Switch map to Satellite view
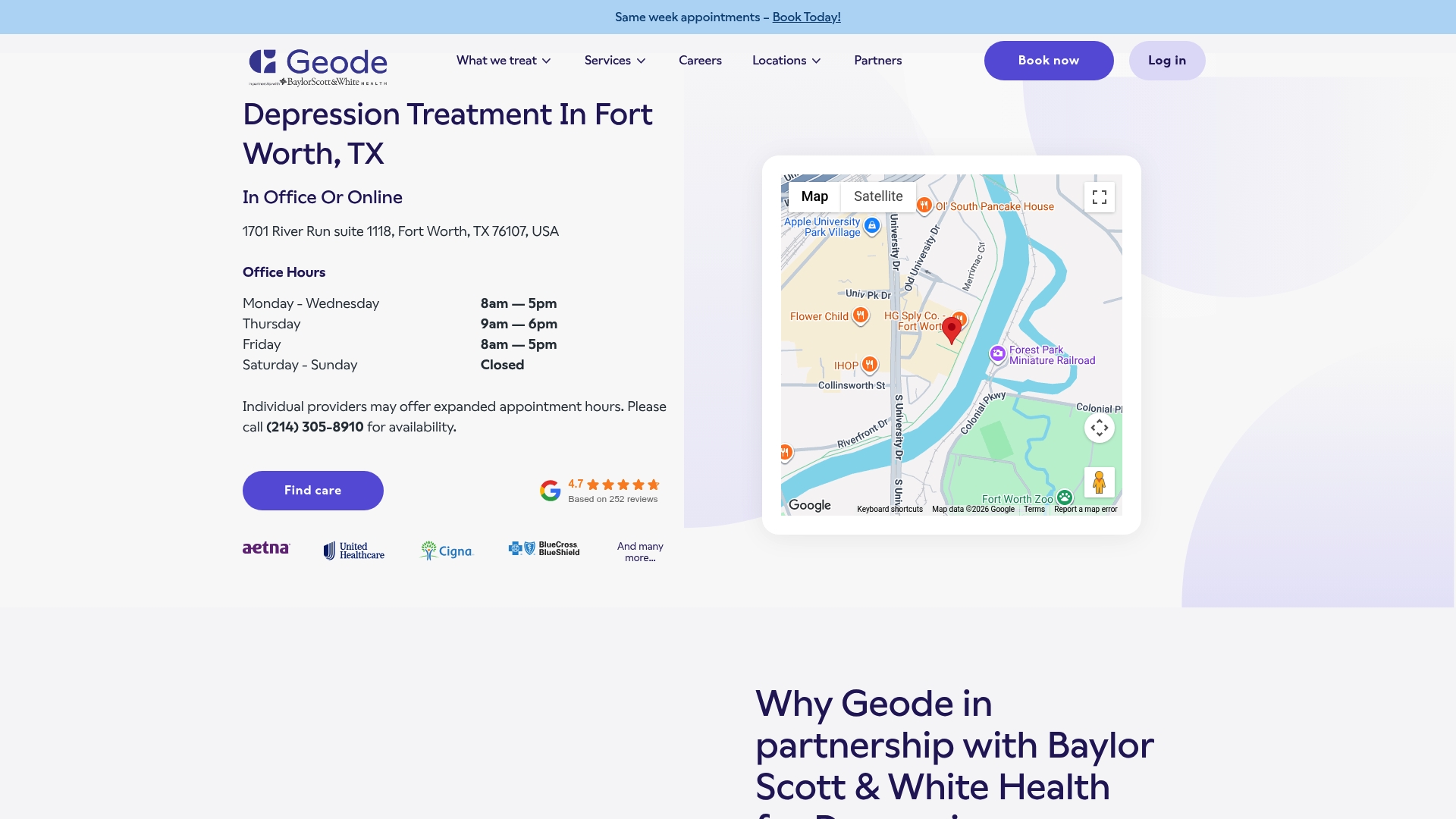This screenshot has width=1456, height=819. tap(878, 196)
